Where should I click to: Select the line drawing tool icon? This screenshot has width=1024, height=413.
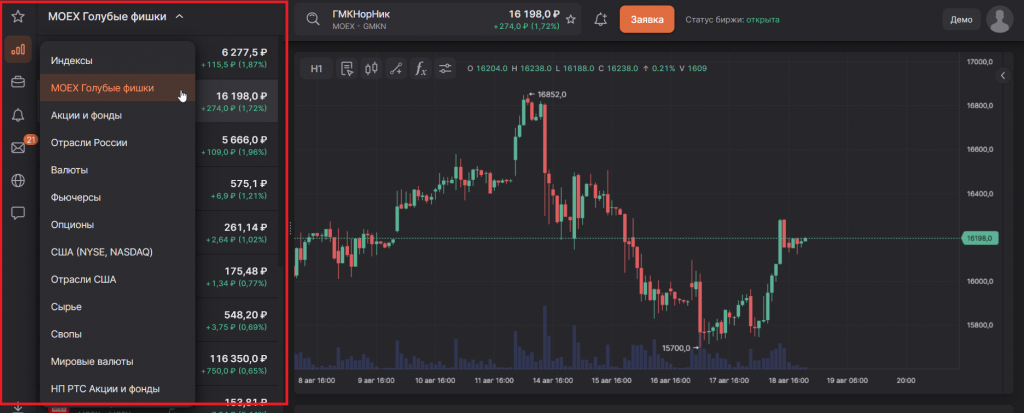tap(396, 69)
